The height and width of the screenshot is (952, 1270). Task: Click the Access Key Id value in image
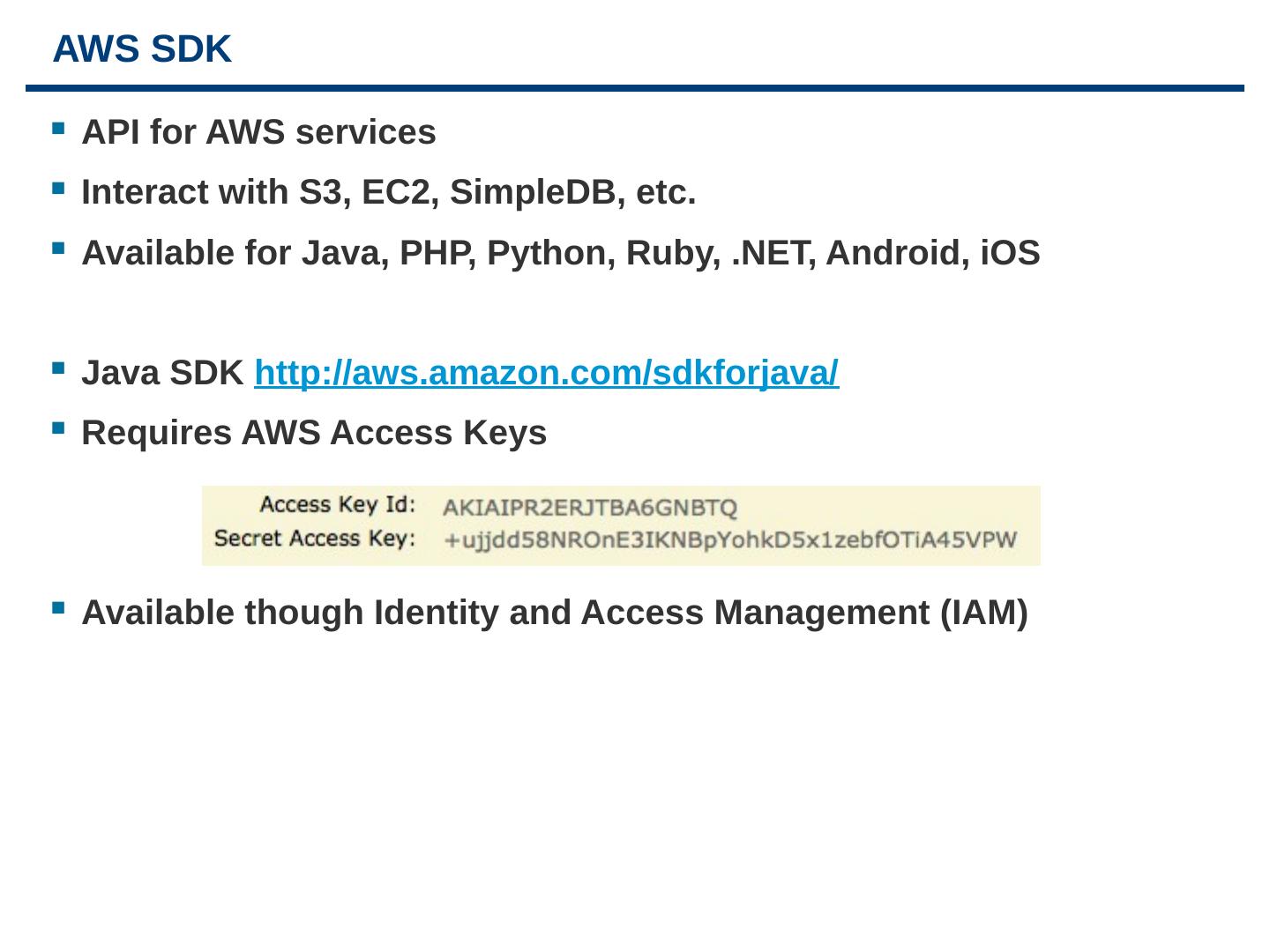coord(589,508)
